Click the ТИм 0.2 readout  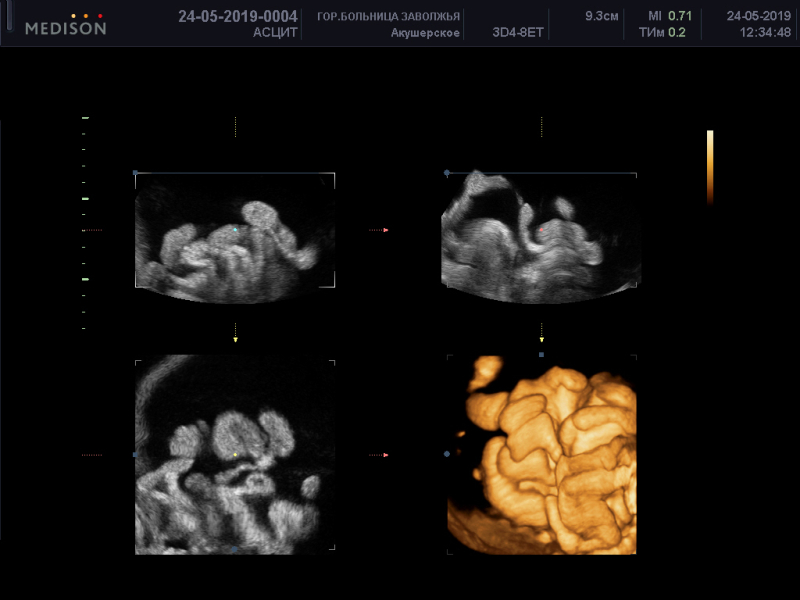[x=662, y=33]
